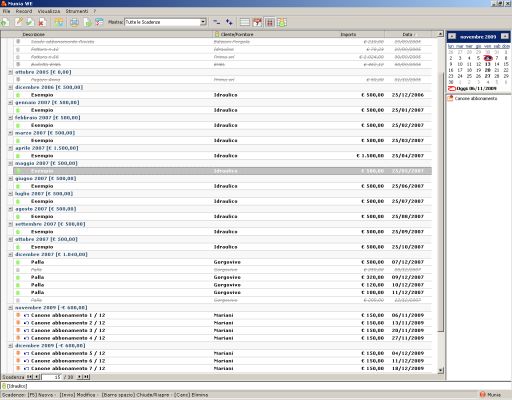Click the collapse all groups icon
The width and height of the screenshot is (512, 400).
[217, 22]
